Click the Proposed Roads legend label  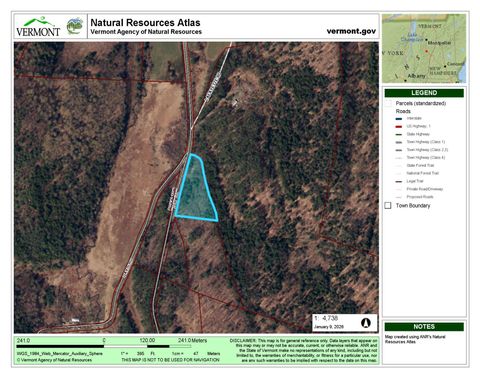(x=420, y=197)
